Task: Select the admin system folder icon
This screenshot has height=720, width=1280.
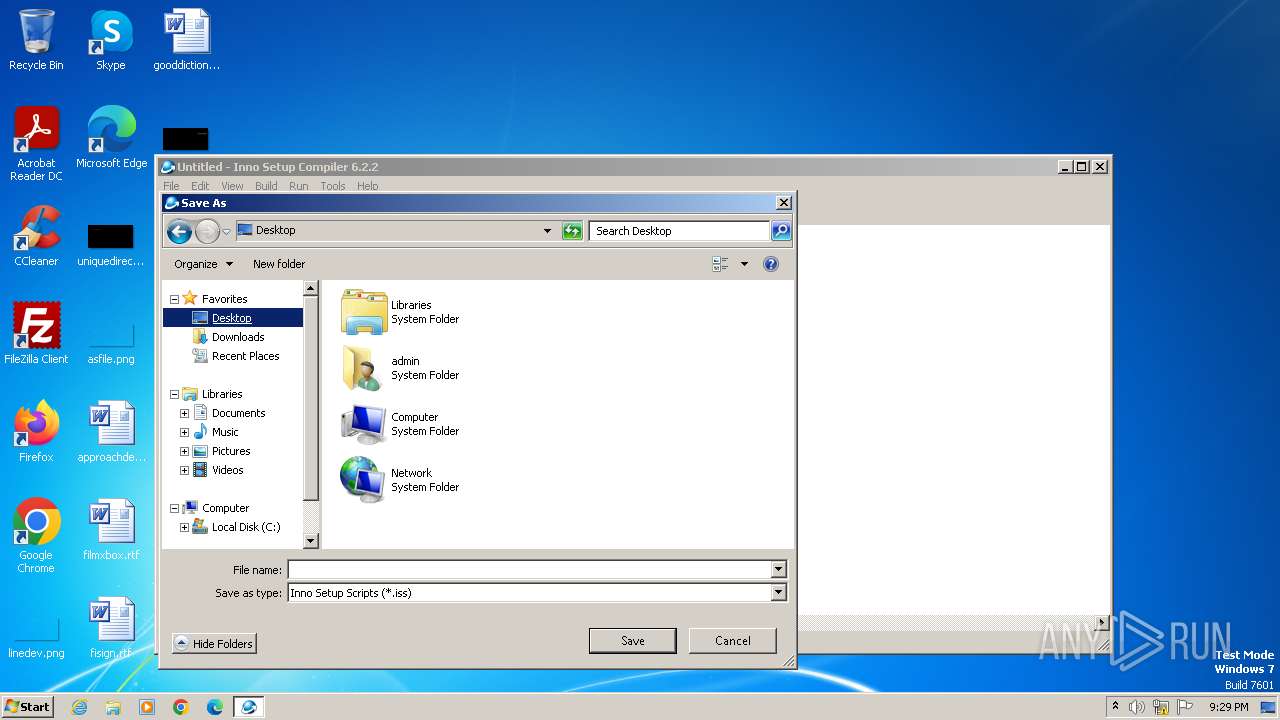Action: point(363,368)
